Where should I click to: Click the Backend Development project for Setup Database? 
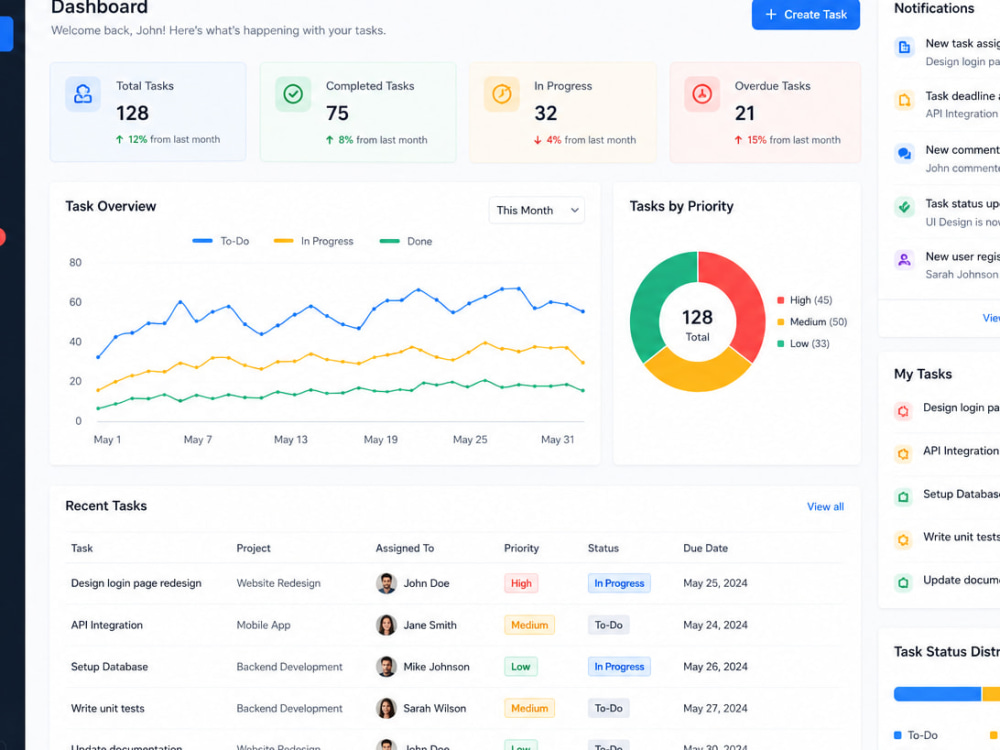coord(290,666)
